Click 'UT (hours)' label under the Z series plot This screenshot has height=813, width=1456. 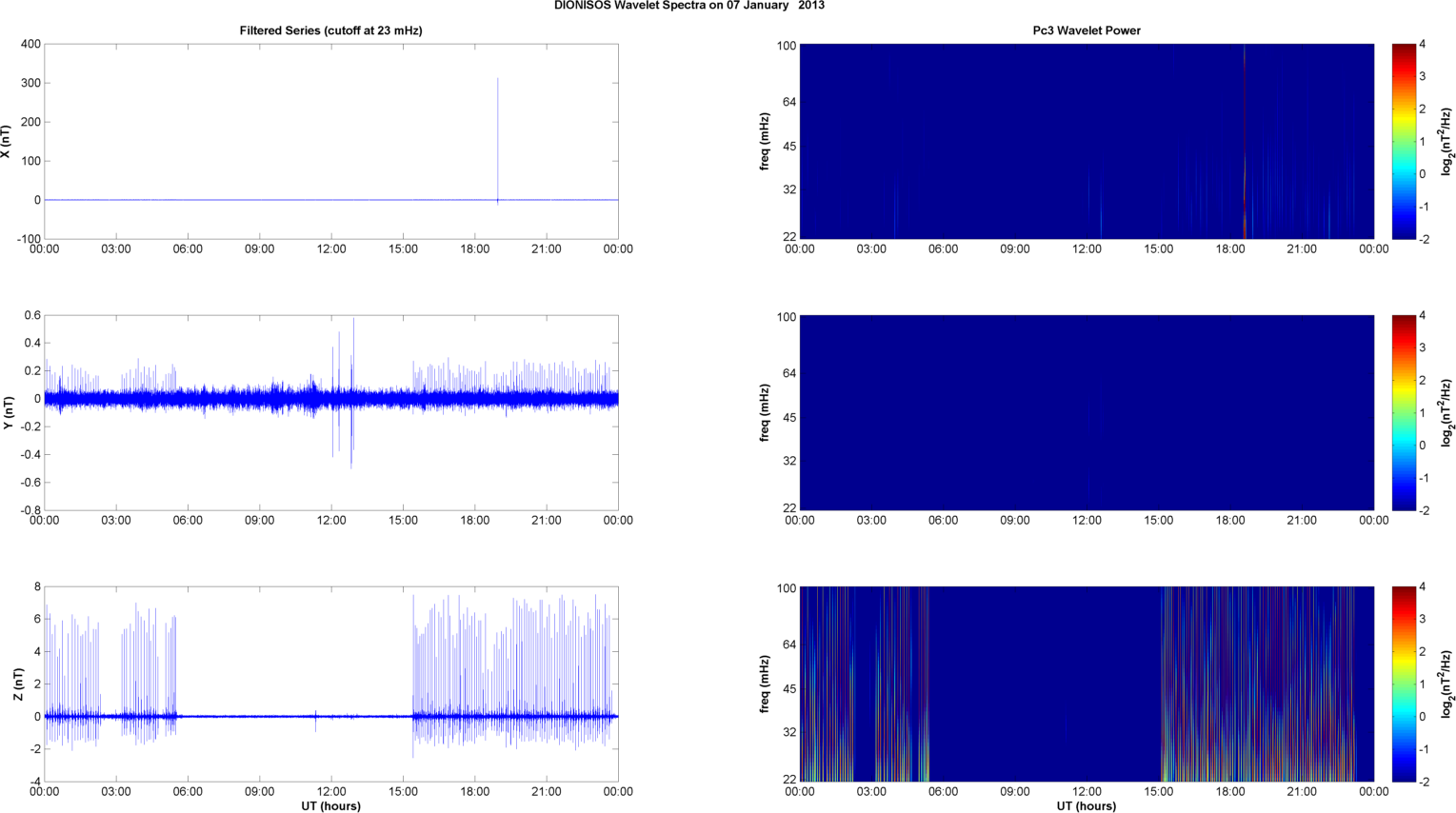[330, 805]
